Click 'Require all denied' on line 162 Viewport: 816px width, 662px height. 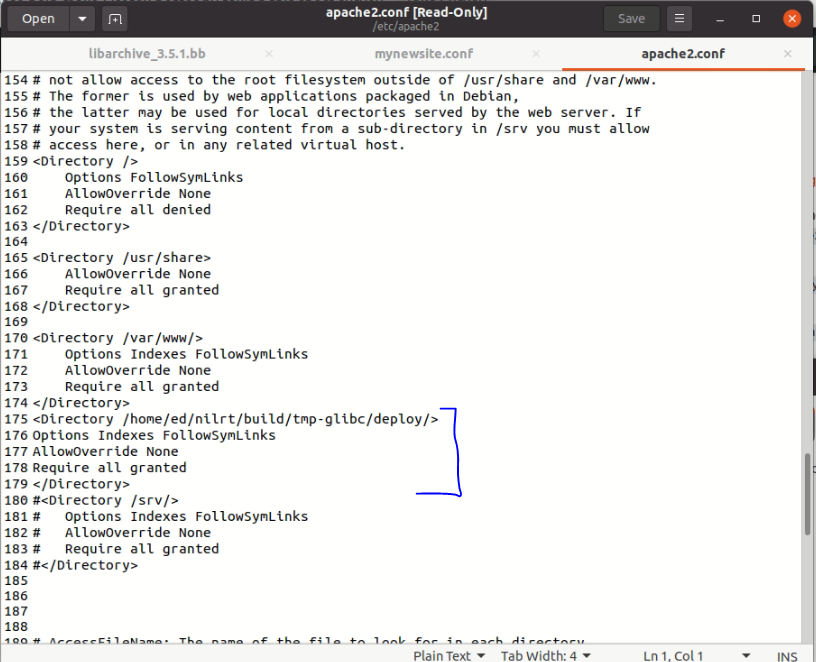(x=138, y=210)
